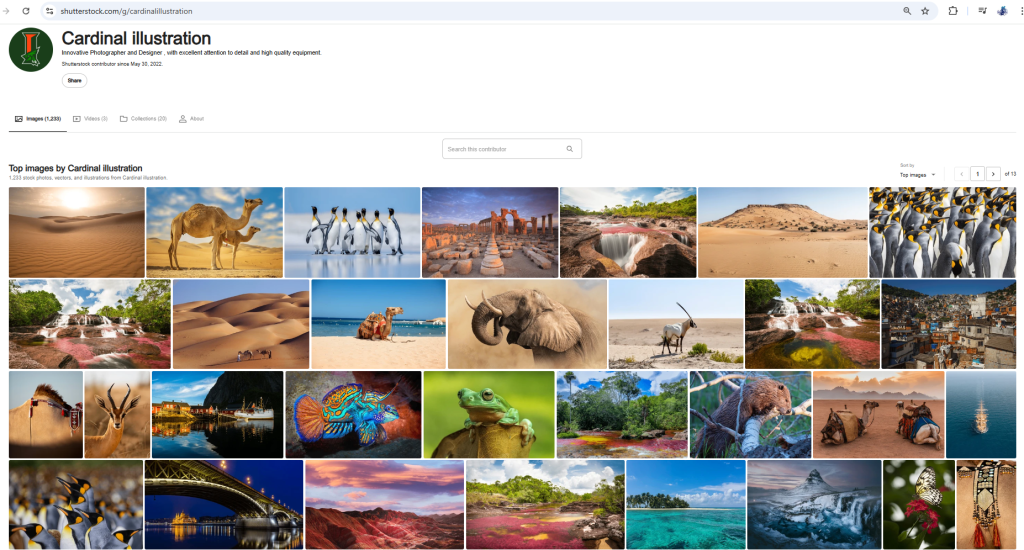Go to the previous results page
Image resolution: width=1024 pixels, height=550 pixels.
point(962,174)
